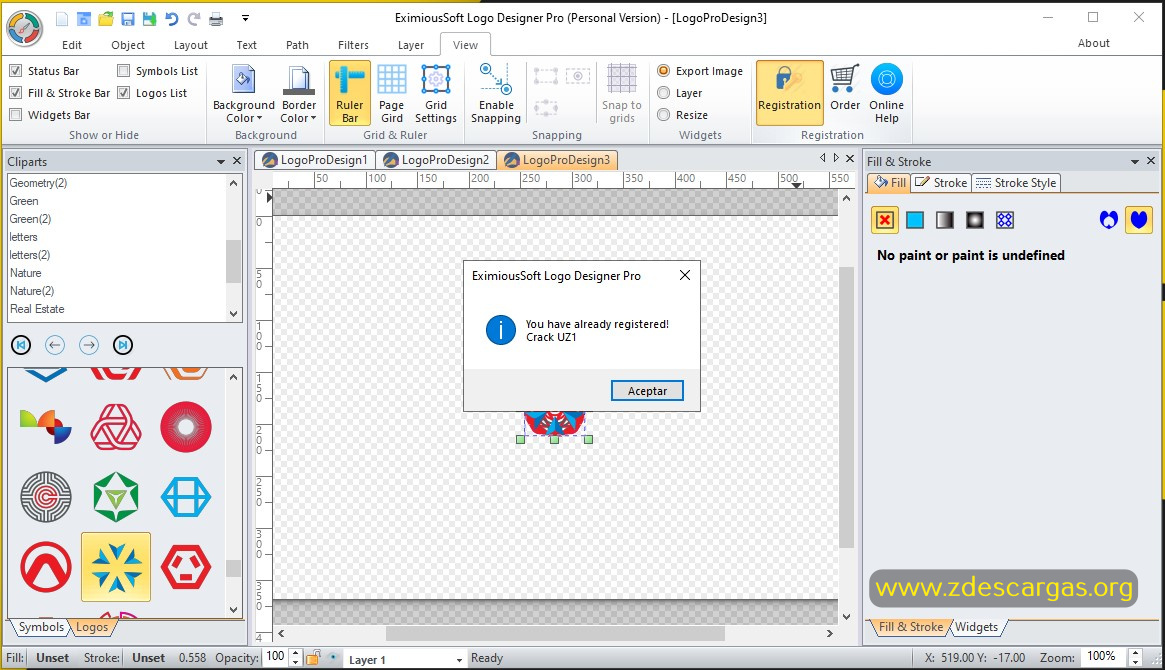Open Online Help
The height and width of the screenshot is (670, 1165).
click(x=886, y=94)
